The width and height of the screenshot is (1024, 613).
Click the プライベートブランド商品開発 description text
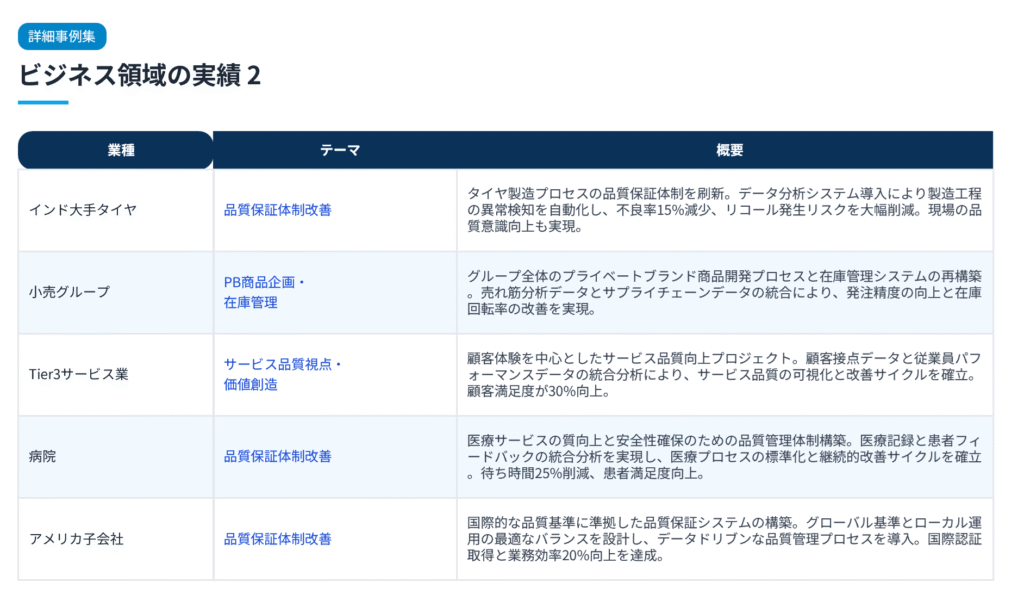click(724, 292)
